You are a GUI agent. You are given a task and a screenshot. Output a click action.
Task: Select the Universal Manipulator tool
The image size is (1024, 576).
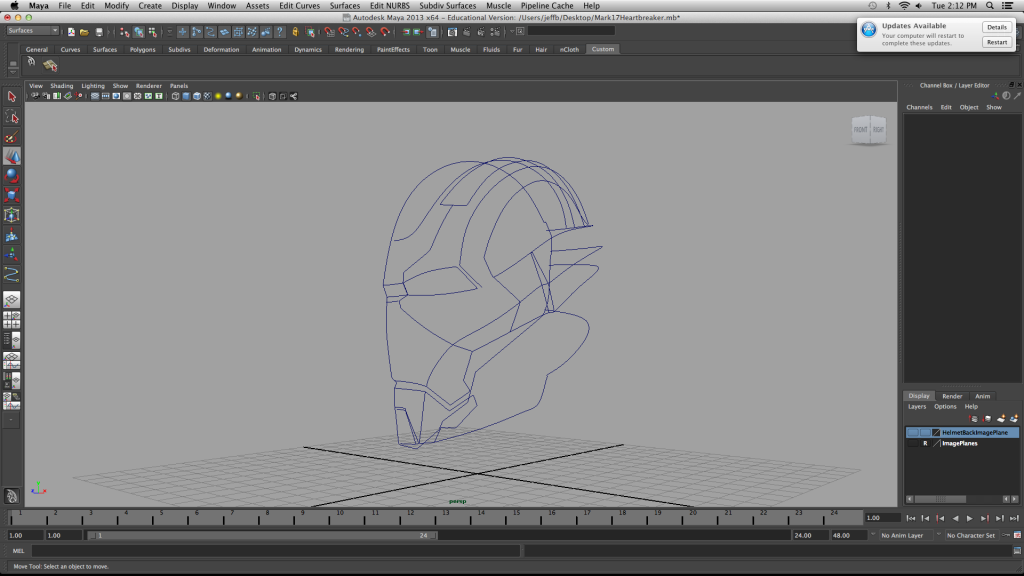click(x=12, y=215)
